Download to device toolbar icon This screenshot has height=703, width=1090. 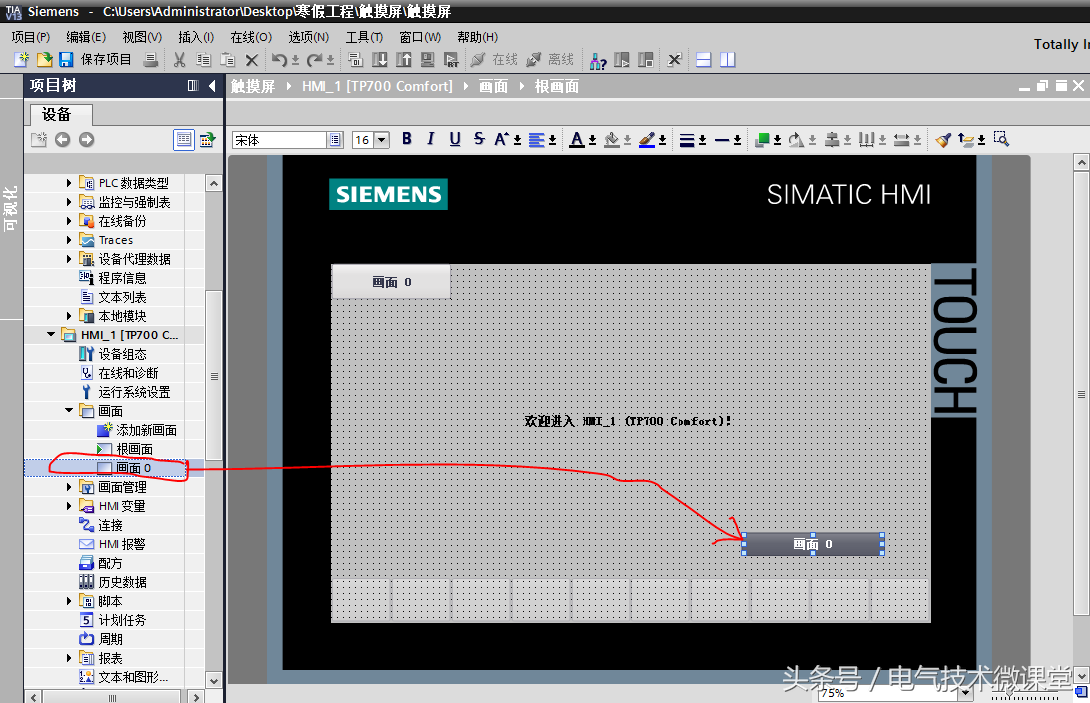click(x=380, y=60)
